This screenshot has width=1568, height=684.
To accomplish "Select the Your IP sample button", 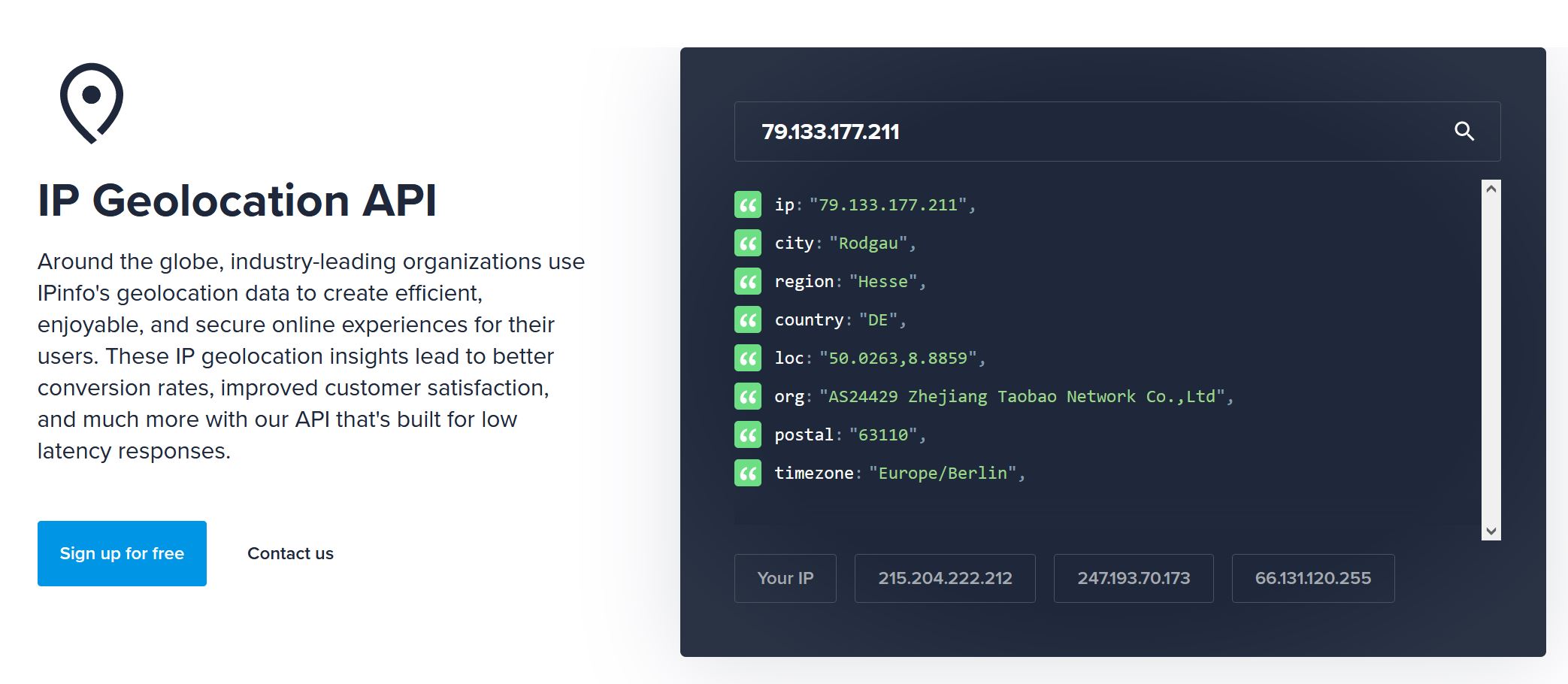I will point(785,578).
